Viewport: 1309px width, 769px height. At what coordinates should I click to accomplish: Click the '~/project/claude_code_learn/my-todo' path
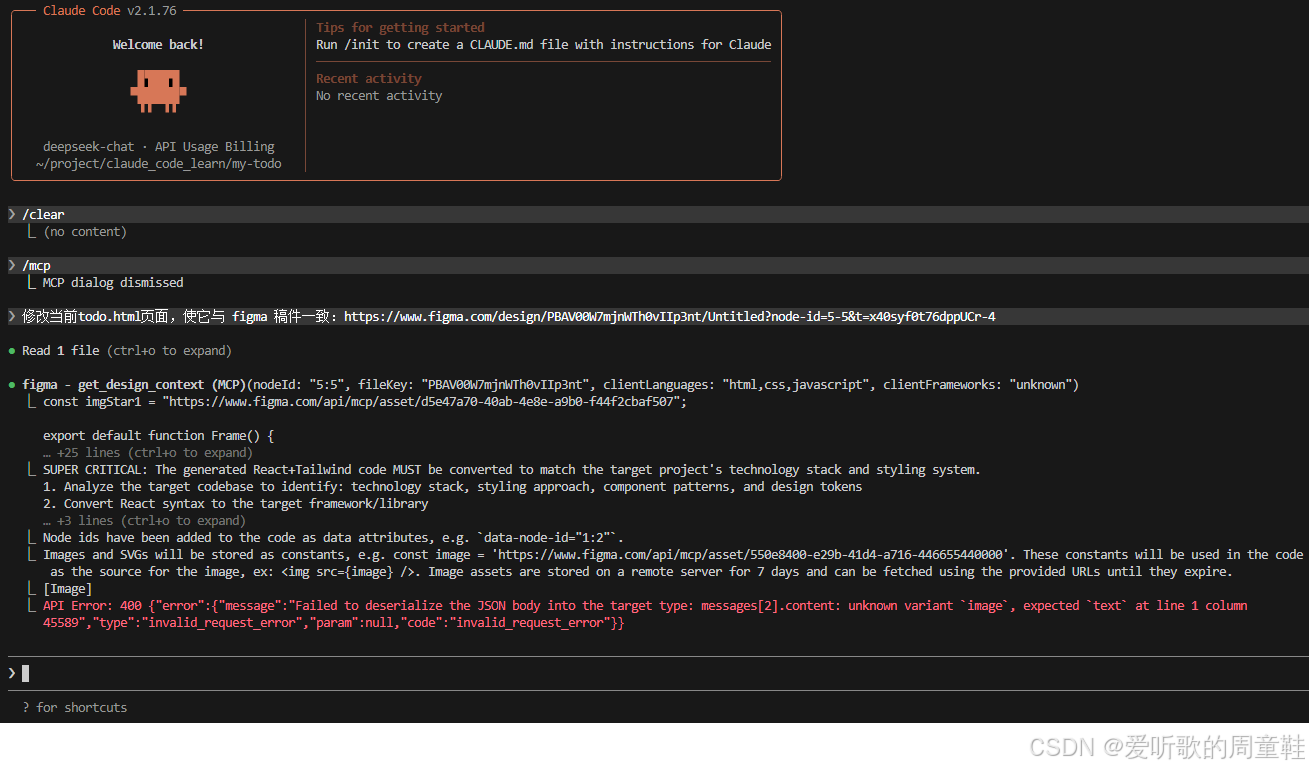point(158,164)
